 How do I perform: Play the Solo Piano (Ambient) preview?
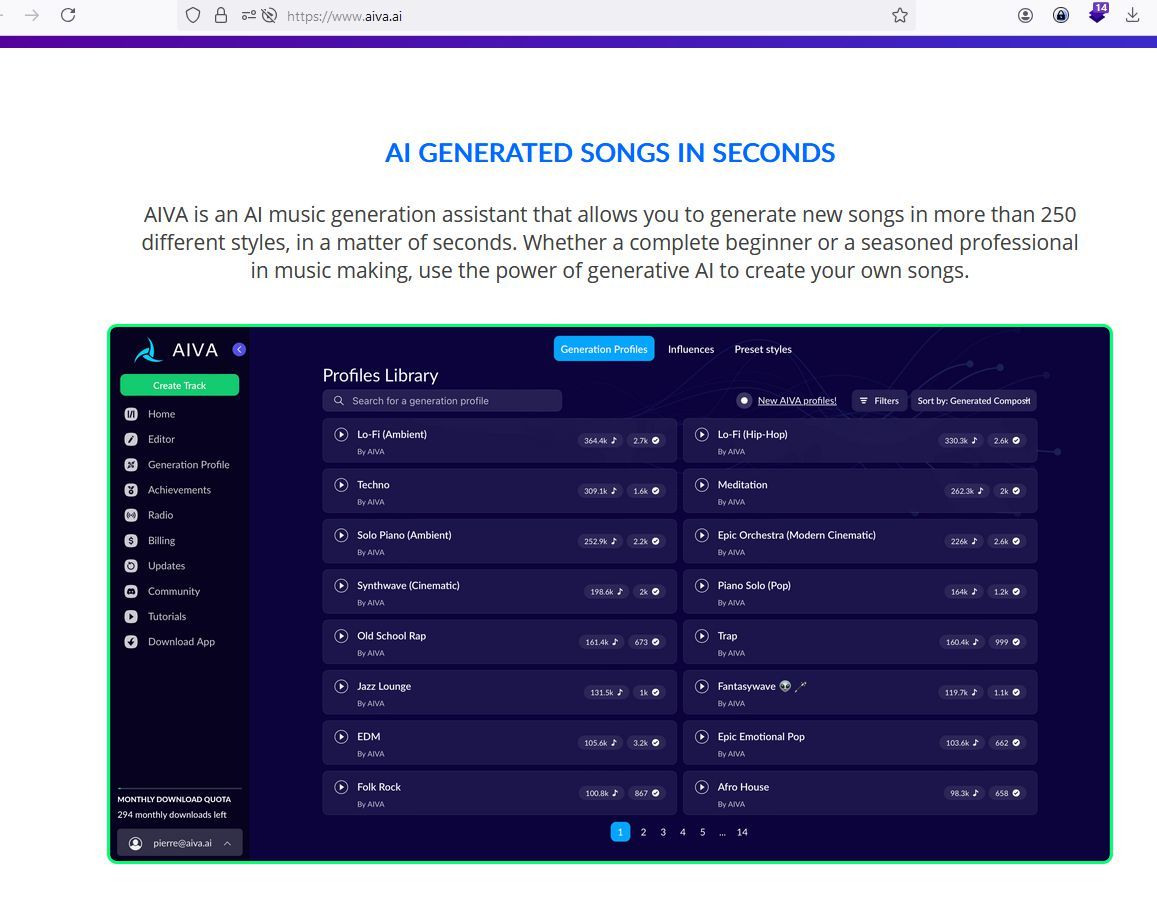pyautogui.click(x=341, y=535)
